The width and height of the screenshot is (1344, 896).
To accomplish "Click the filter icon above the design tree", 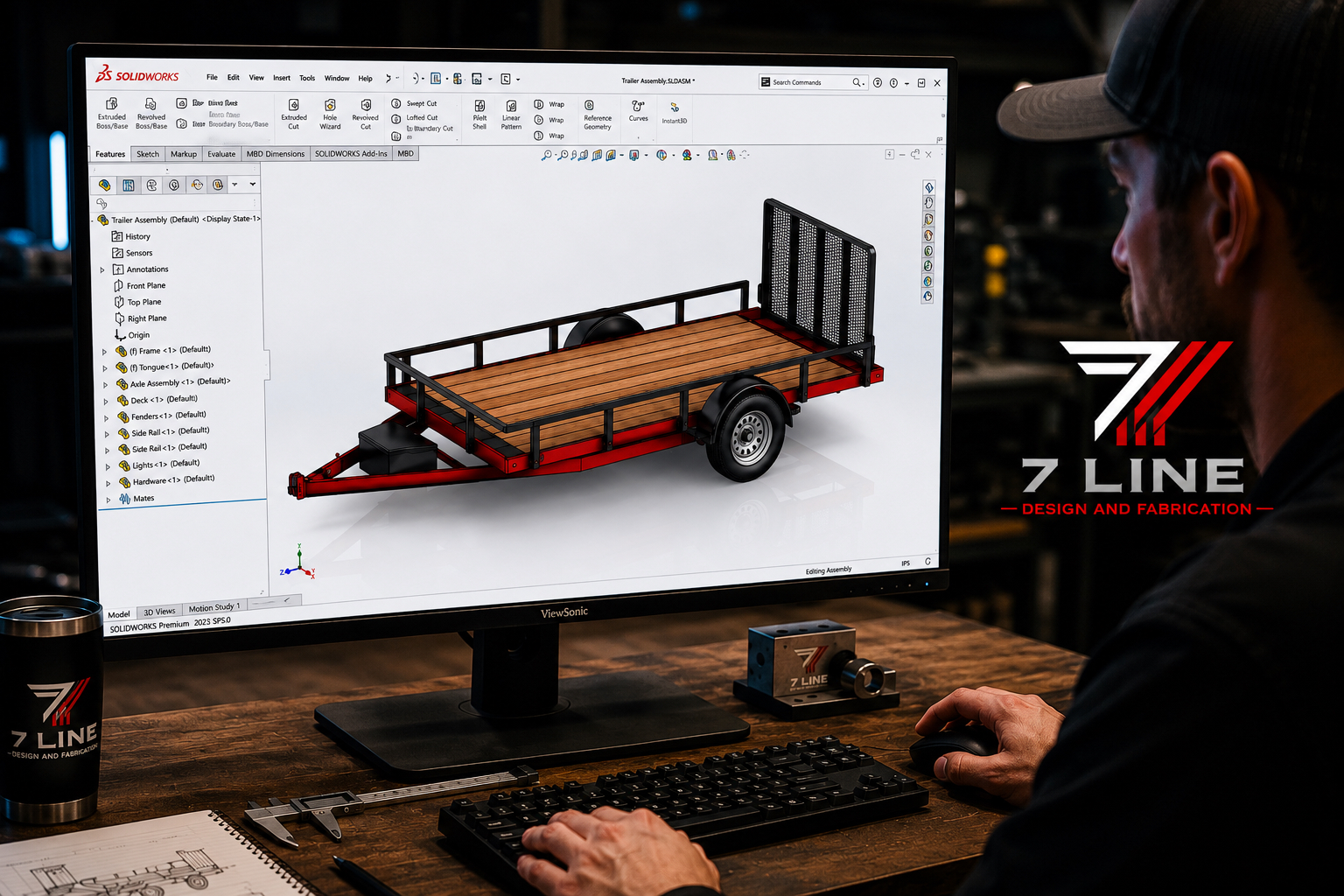I will pyautogui.click(x=102, y=203).
